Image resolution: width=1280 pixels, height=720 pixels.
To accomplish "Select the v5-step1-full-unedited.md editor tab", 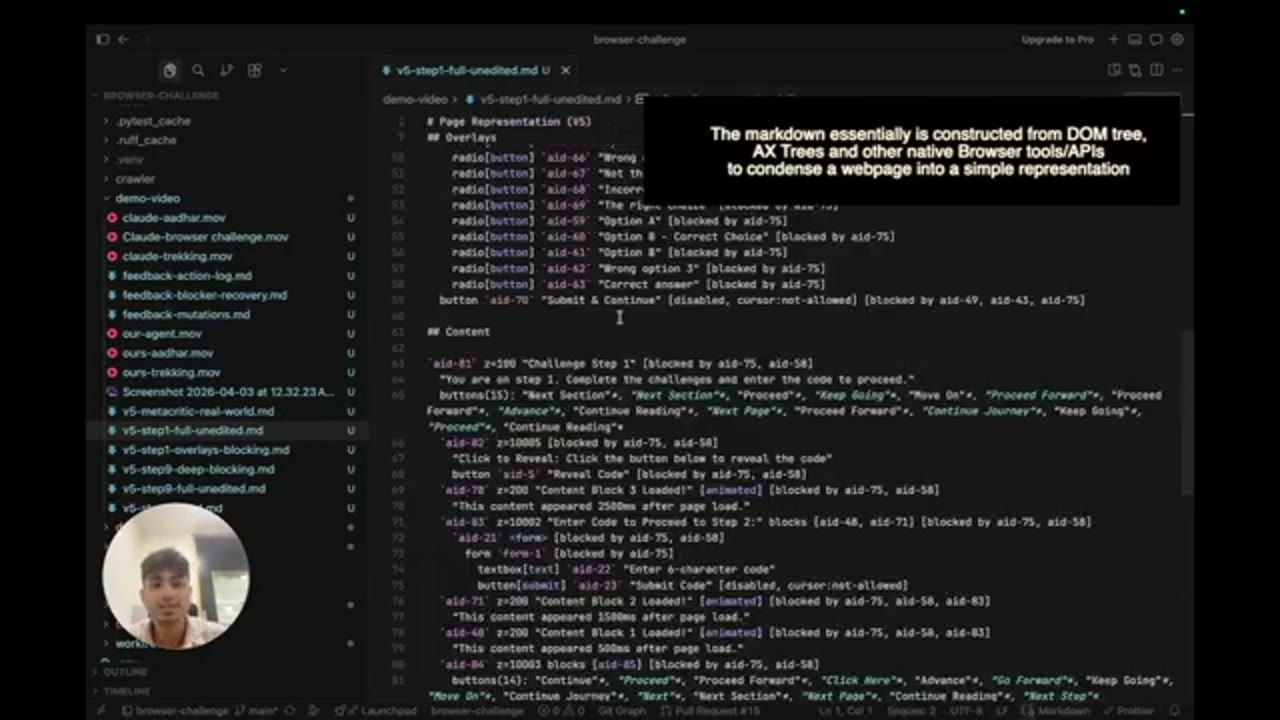I will tap(474, 70).
